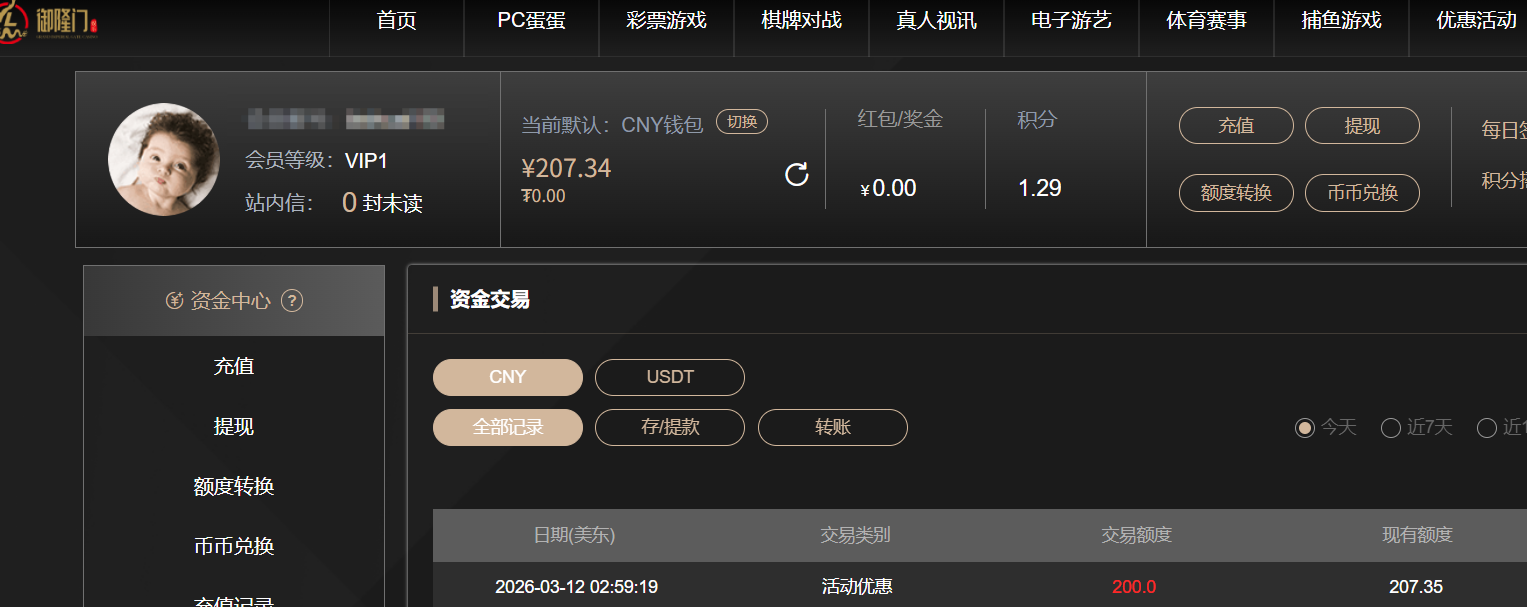The image size is (1527, 607).
Task: Select the CNY currency tab
Action: [x=508, y=378]
